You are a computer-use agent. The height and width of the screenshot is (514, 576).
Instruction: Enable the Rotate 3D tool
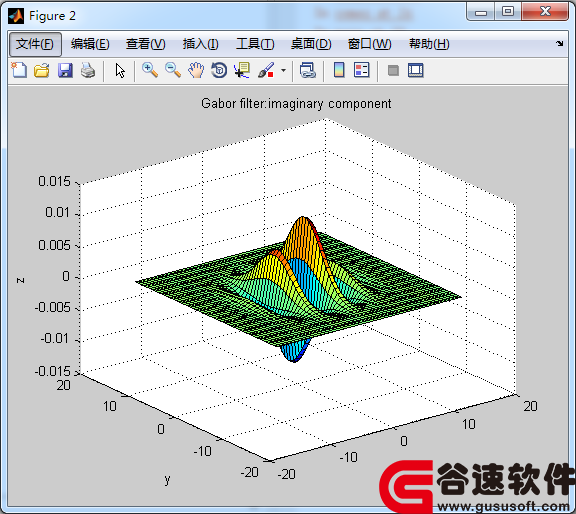pos(219,70)
